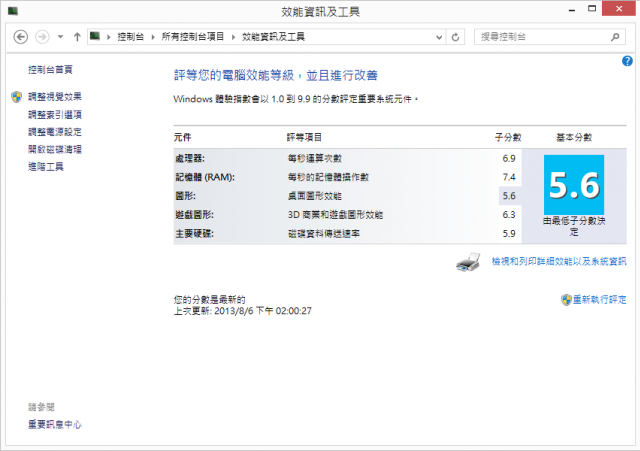Click the search magnifier icon
Viewport: 640px width, 451px height.
coord(615,37)
